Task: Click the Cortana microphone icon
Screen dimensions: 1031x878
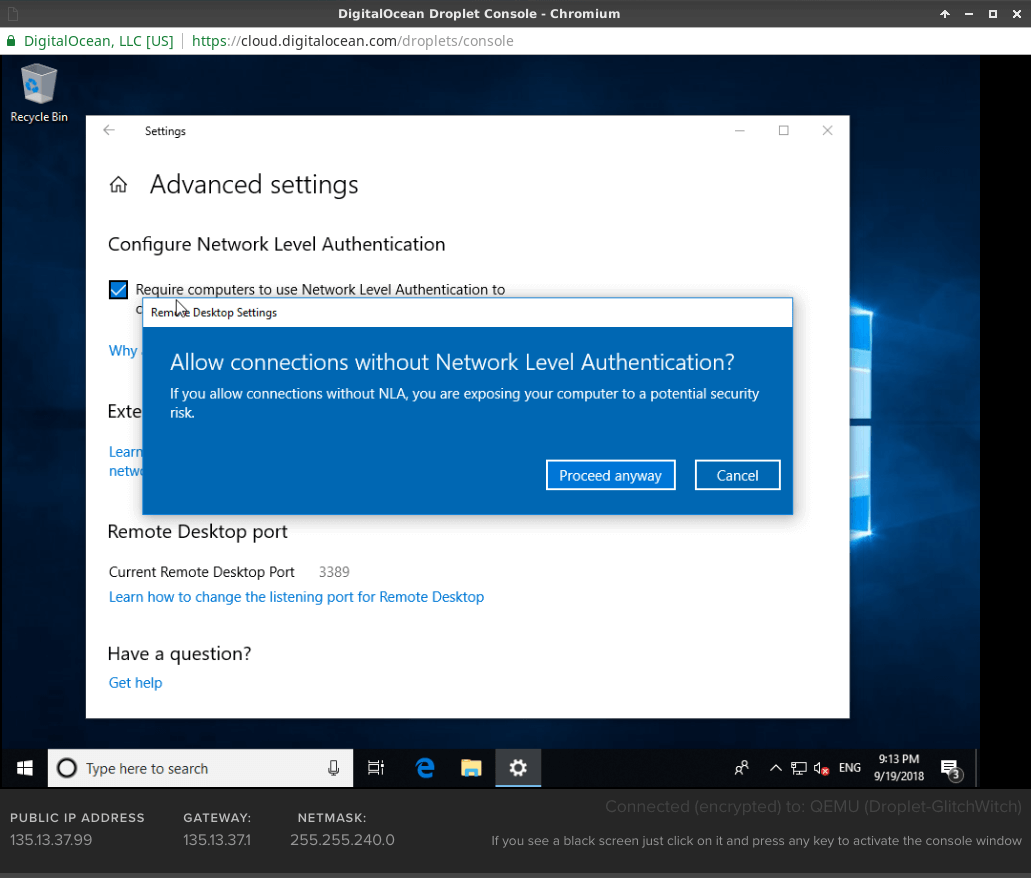Action: [x=333, y=768]
